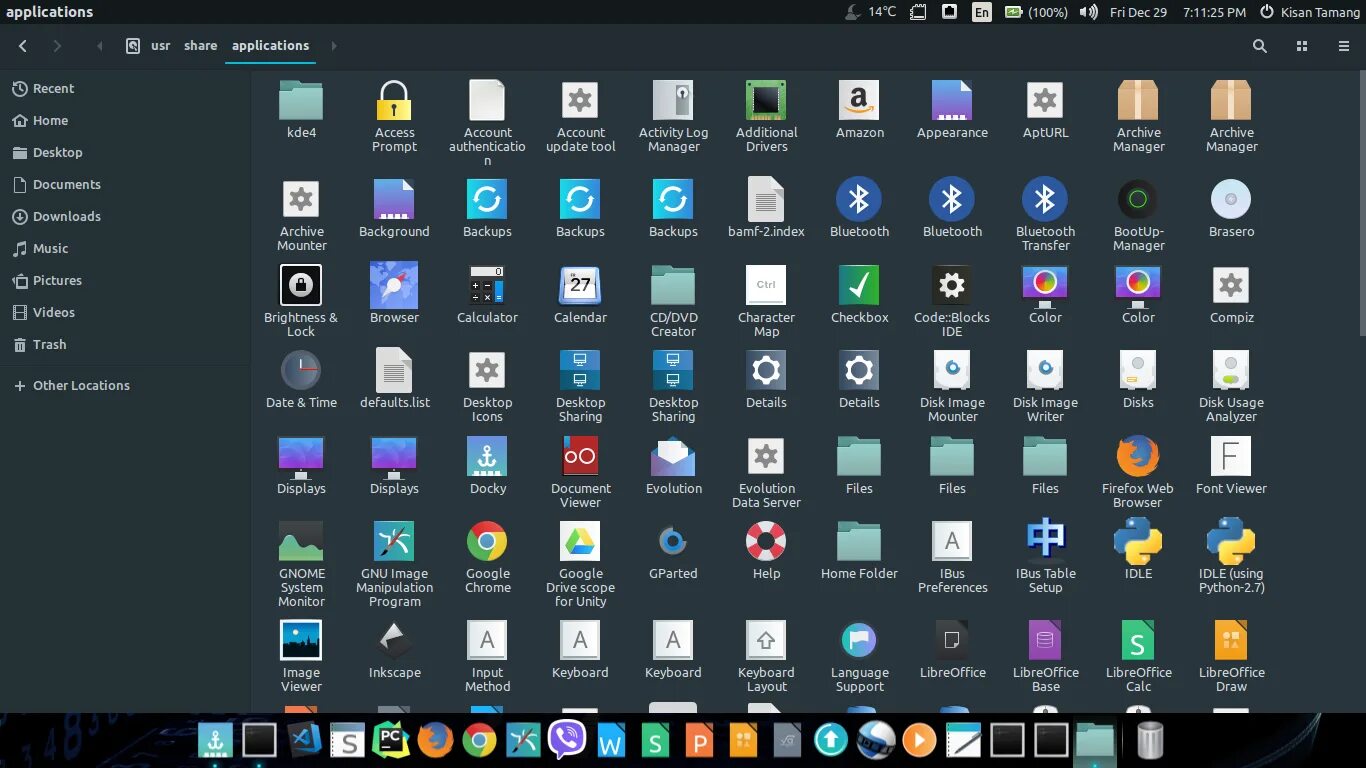Expand the path bar right arrow
The image size is (1366, 768).
point(334,46)
